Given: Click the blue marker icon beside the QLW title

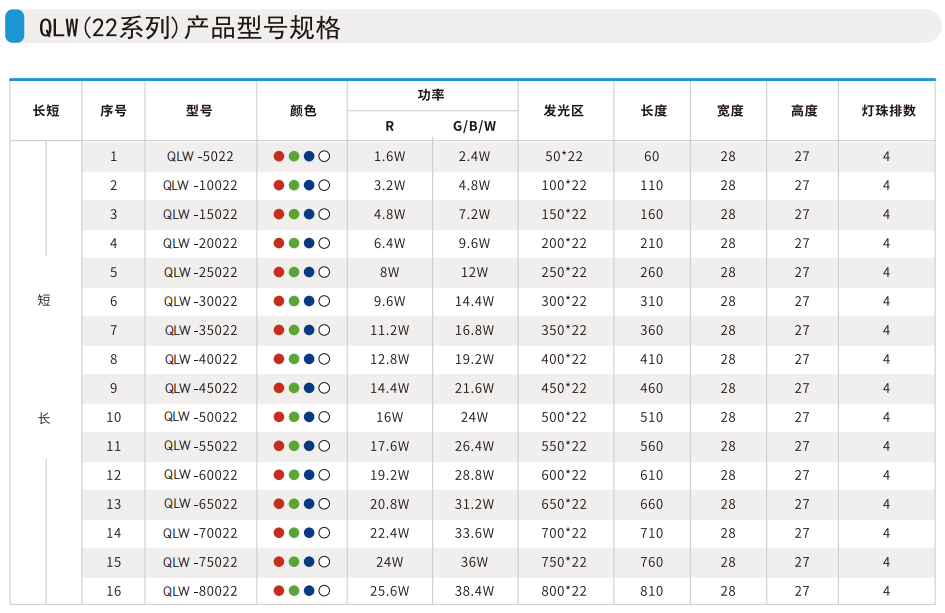Looking at the screenshot, I should tap(14, 26).
